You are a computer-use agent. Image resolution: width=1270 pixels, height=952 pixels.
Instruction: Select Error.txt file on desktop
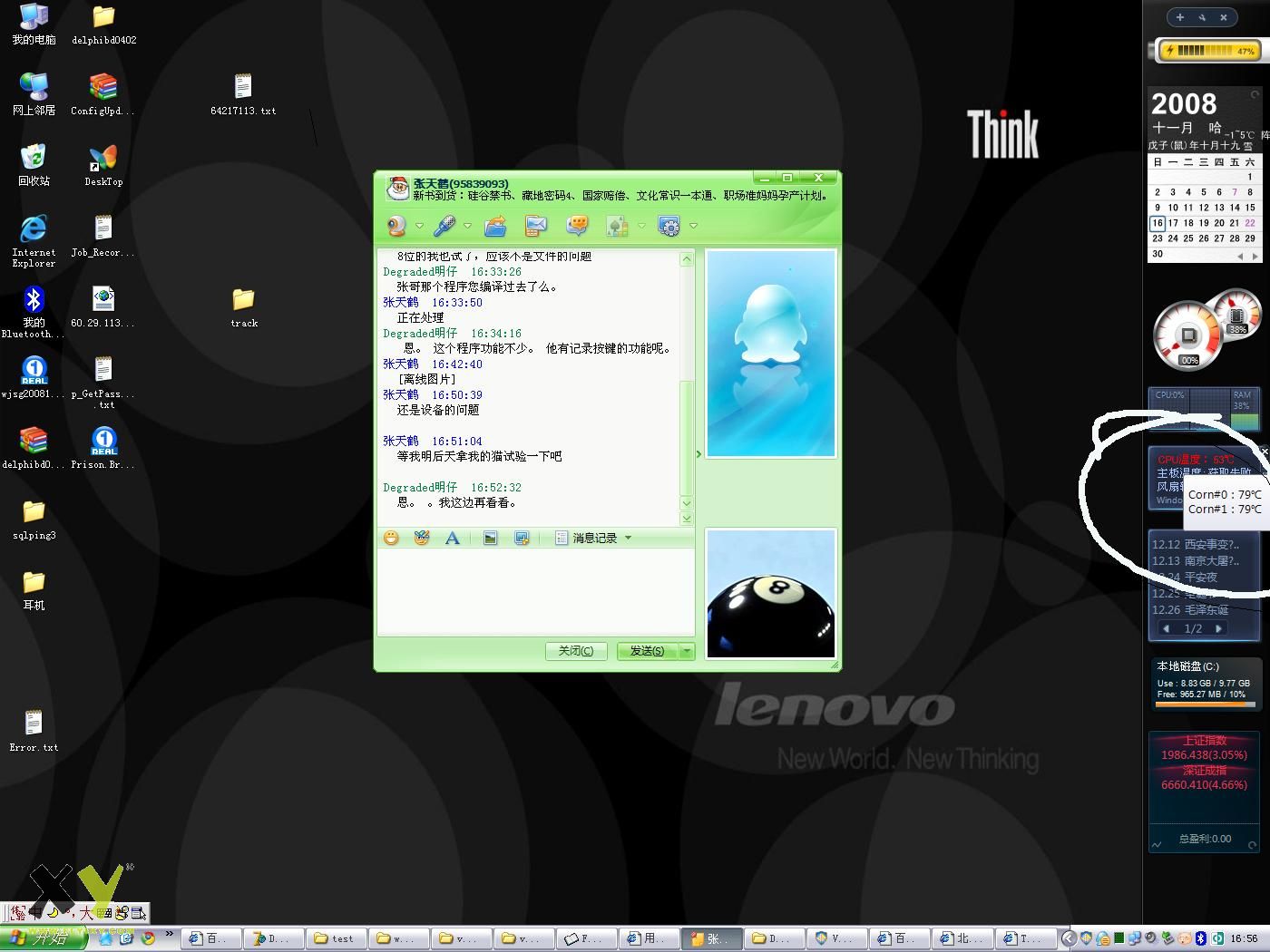point(34,732)
